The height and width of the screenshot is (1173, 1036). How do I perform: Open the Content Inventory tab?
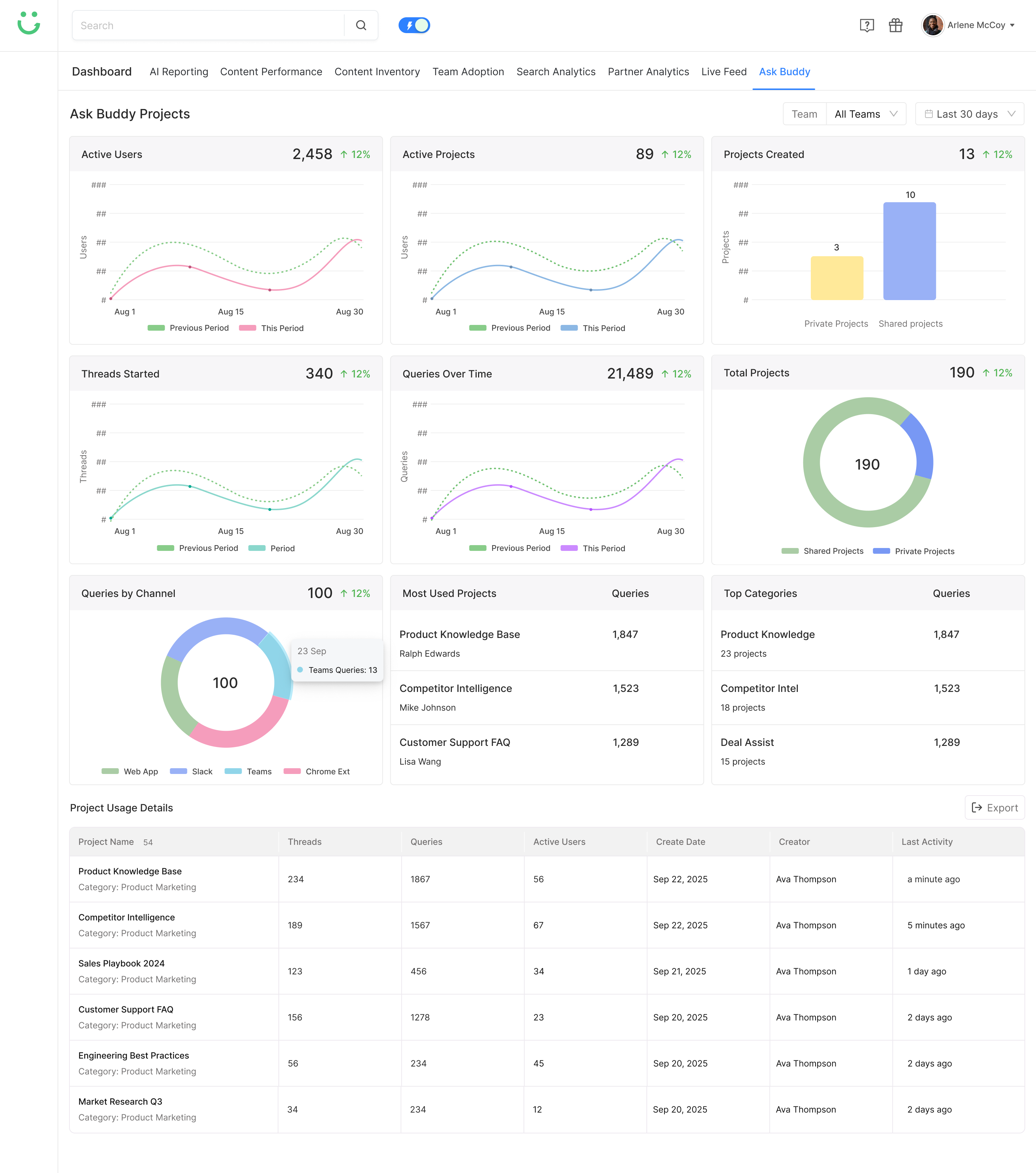[377, 72]
